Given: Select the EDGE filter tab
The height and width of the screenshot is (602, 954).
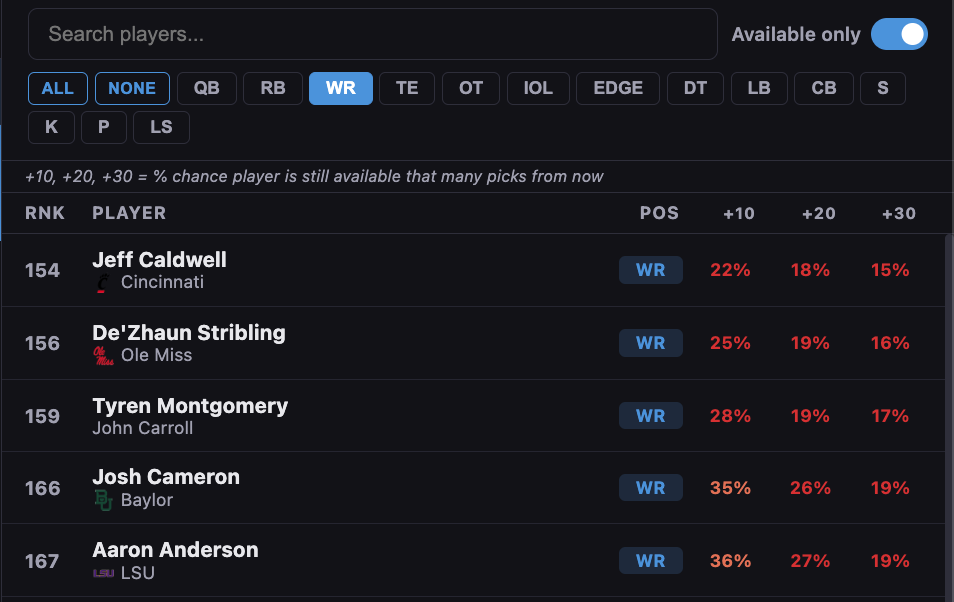Looking at the screenshot, I should point(617,88).
